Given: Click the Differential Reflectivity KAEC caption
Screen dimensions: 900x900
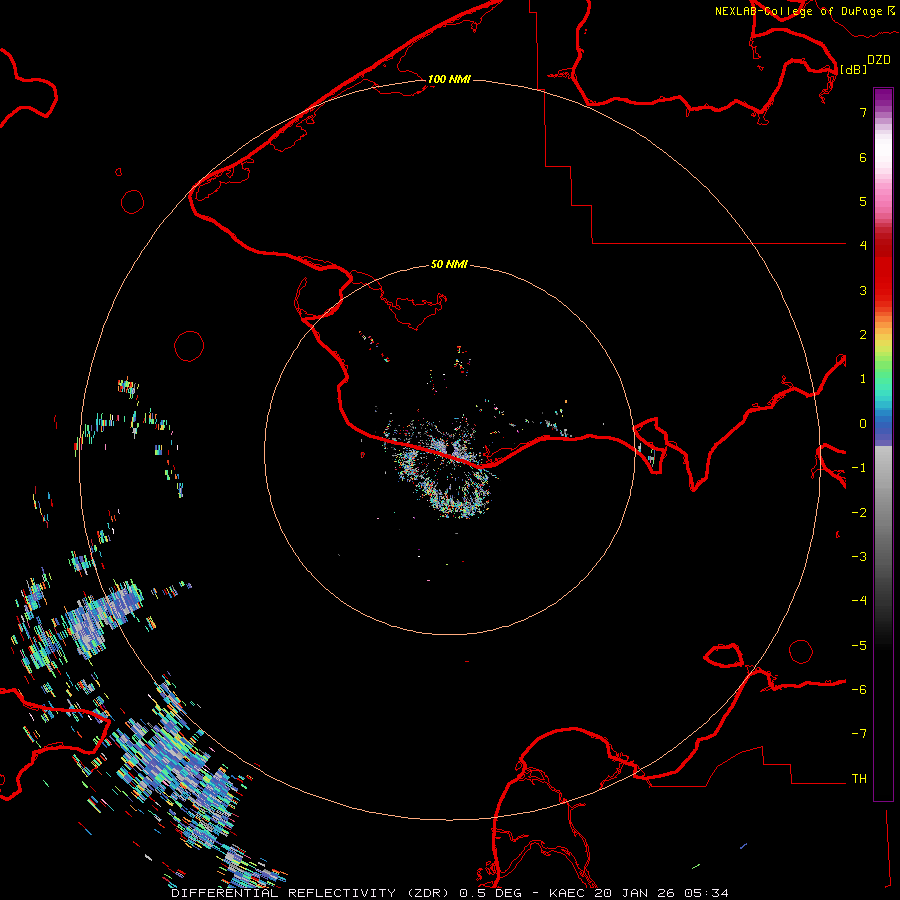Looking at the screenshot, I should [x=450, y=893].
